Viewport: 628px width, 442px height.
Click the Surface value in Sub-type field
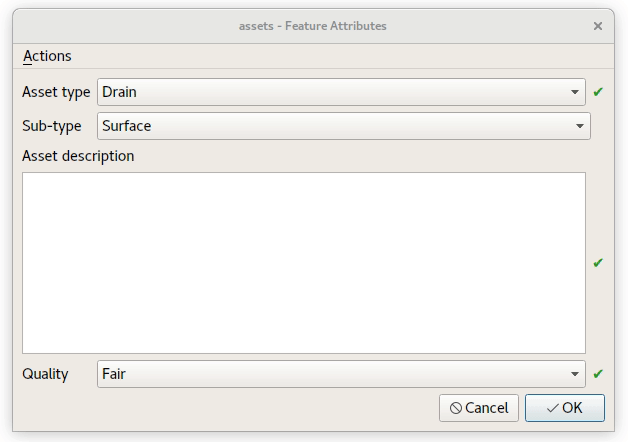[x=127, y=126]
